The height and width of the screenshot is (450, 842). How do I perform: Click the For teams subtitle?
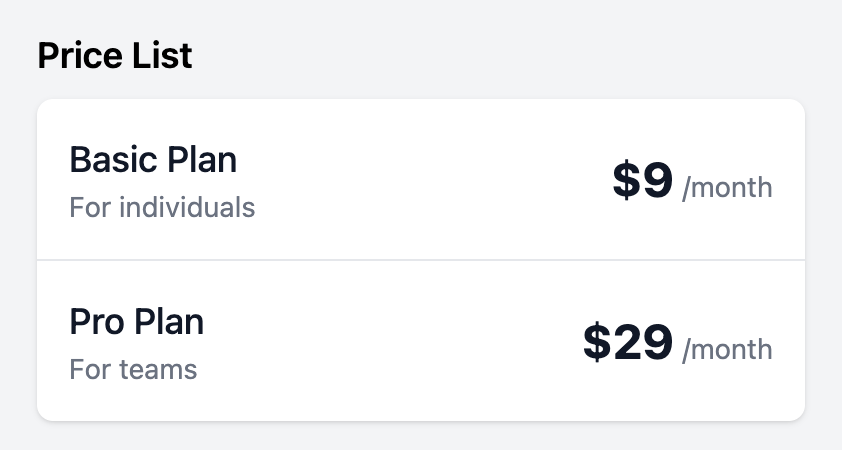pyautogui.click(x=133, y=369)
